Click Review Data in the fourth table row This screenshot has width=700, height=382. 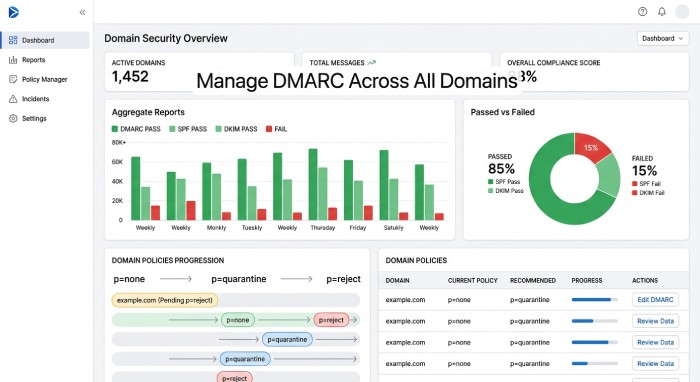click(655, 364)
